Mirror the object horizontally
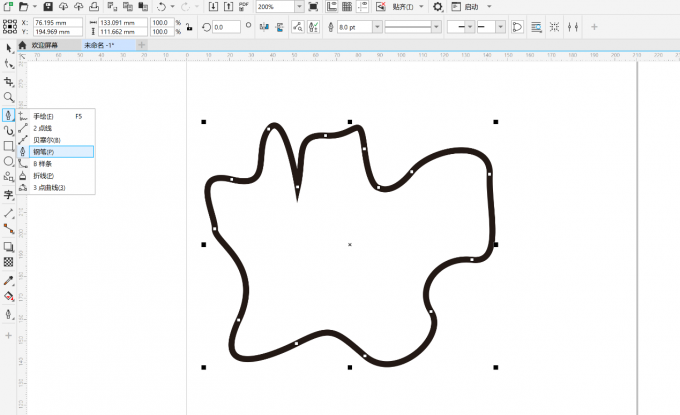The width and height of the screenshot is (680, 415). (x=264, y=27)
